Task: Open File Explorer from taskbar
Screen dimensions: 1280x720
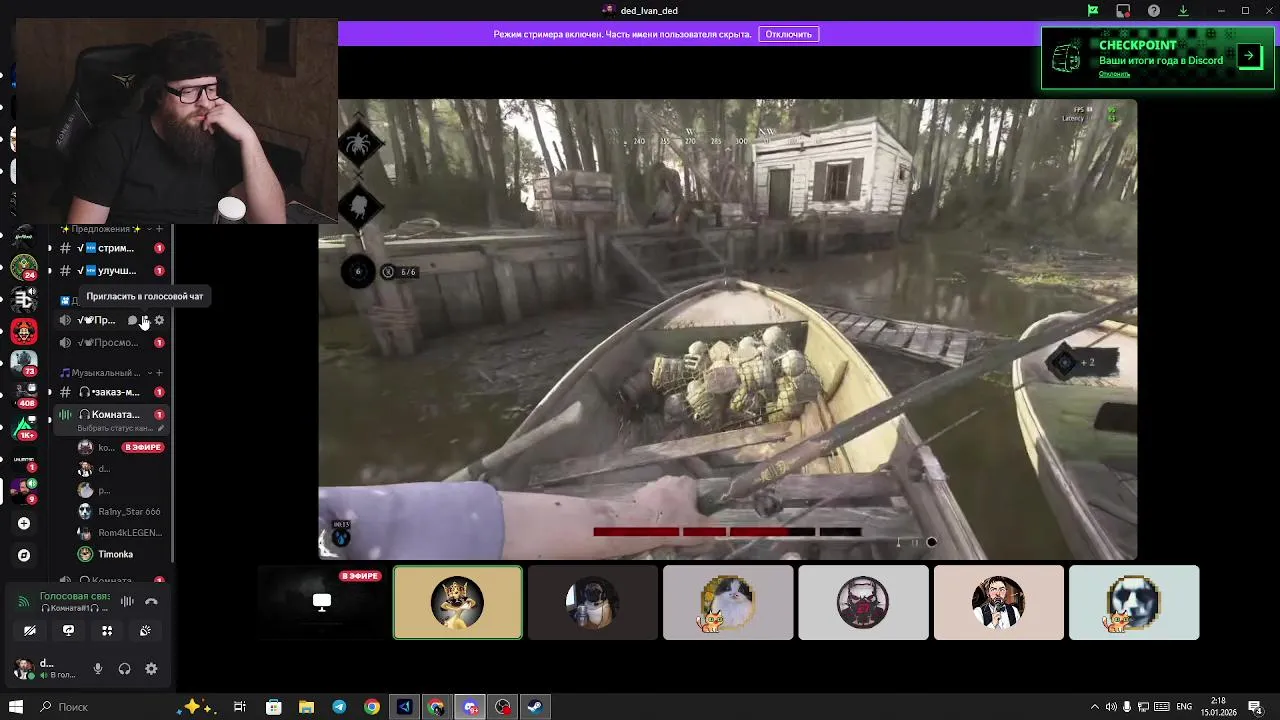Action: [306, 707]
